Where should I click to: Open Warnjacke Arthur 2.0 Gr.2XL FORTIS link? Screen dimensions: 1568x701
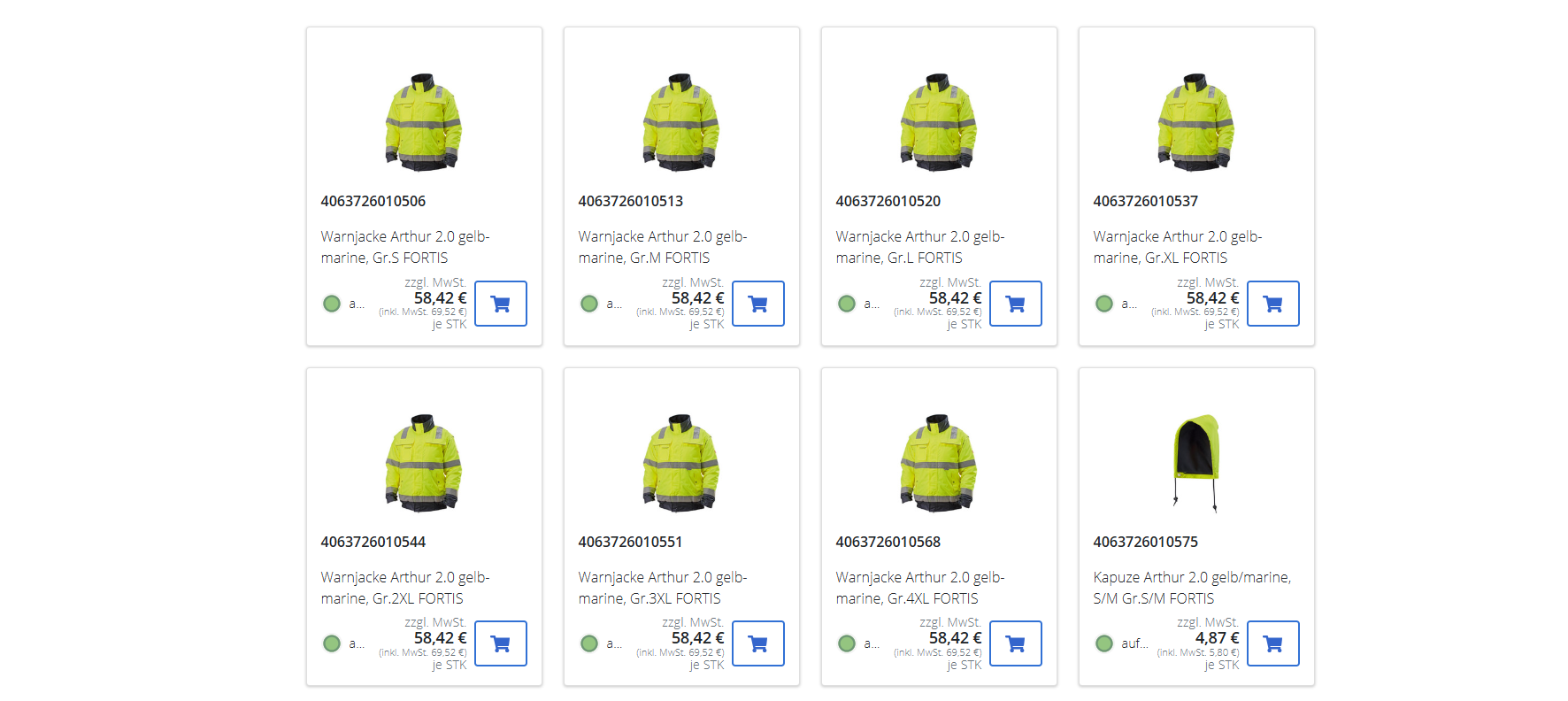click(405, 588)
